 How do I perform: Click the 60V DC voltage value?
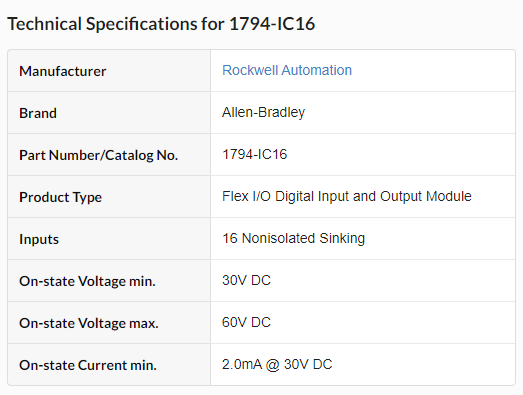246,323
